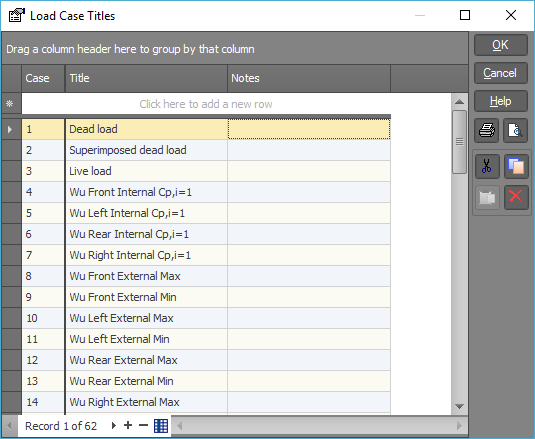Open the grid view icon in navigator

tap(161, 426)
